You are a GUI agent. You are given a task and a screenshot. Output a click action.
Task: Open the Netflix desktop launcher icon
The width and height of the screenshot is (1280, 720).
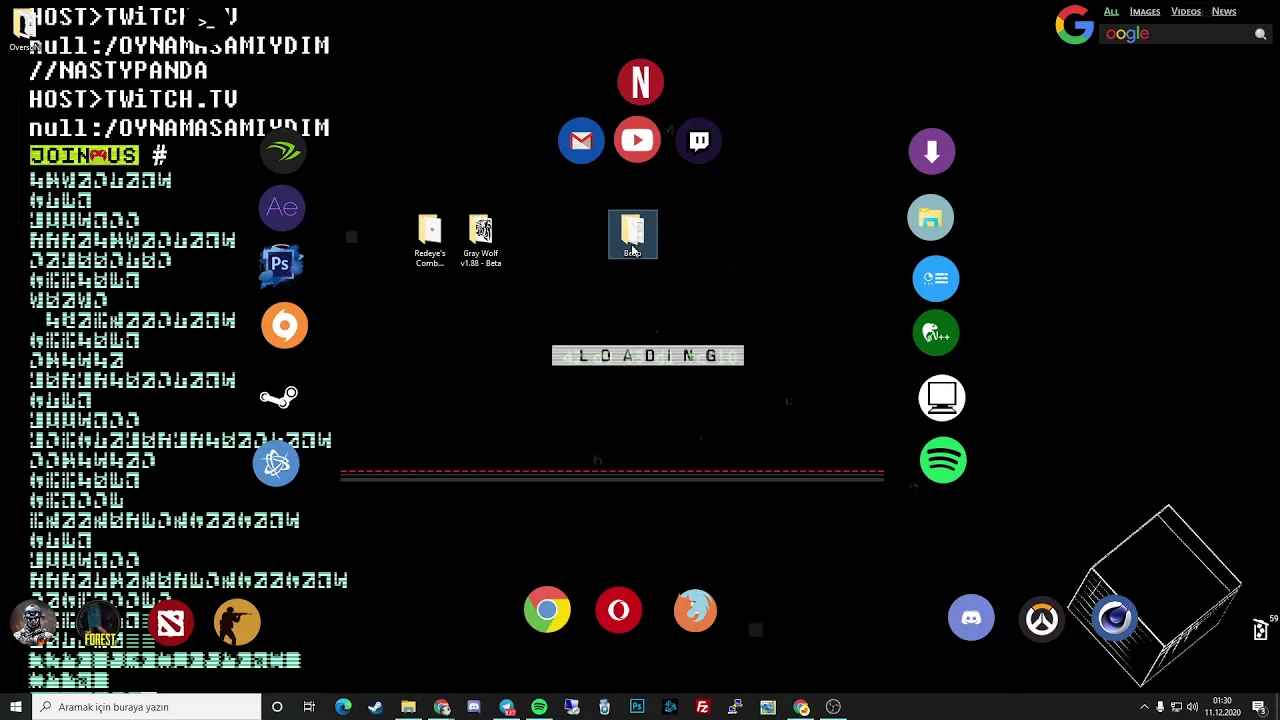[x=640, y=82]
